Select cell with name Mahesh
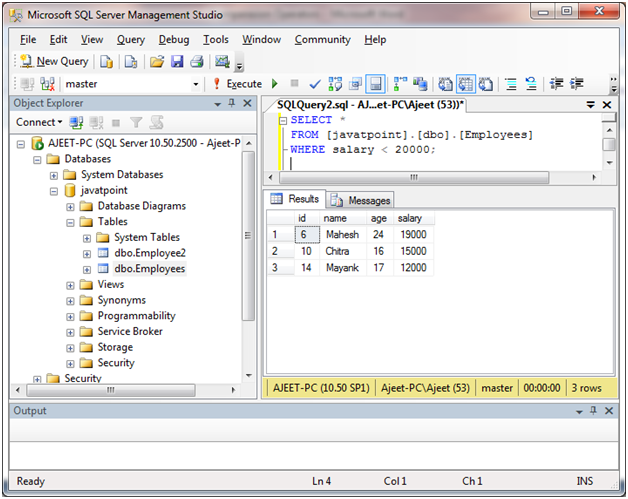Screen dimensions: 628x499 pos(342,235)
